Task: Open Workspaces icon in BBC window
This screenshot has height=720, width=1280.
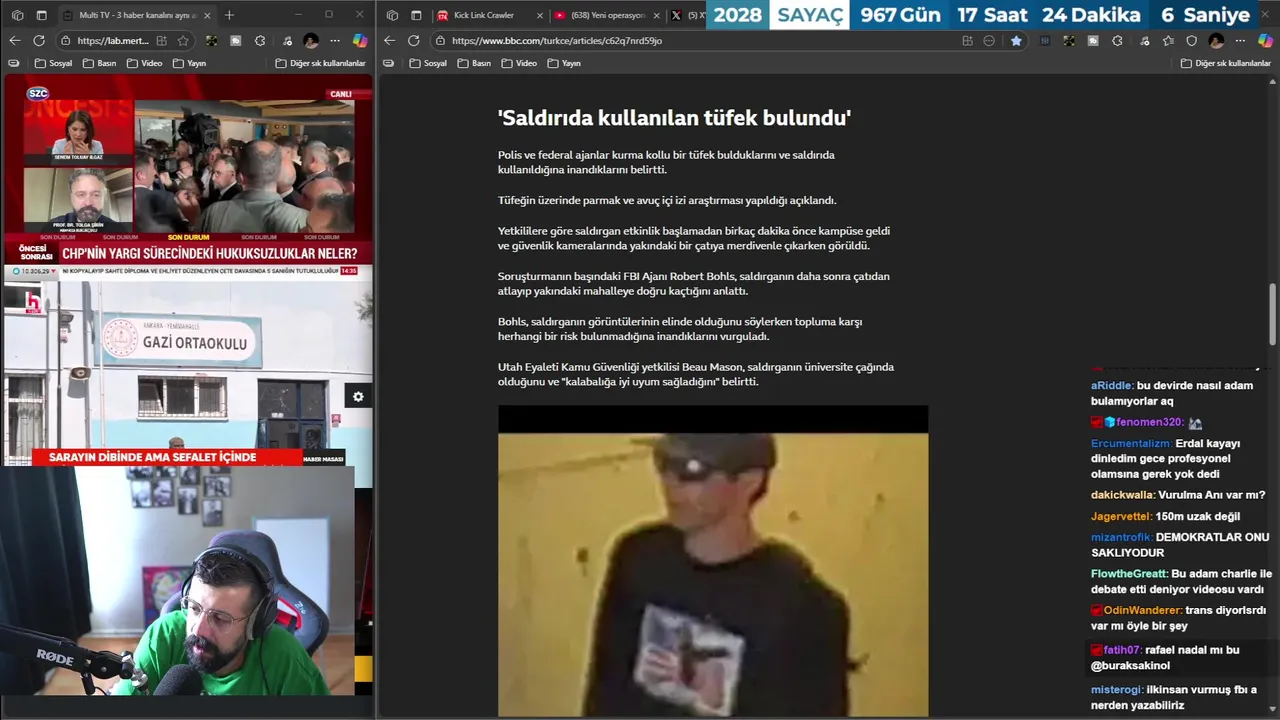Action: (392, 15)
